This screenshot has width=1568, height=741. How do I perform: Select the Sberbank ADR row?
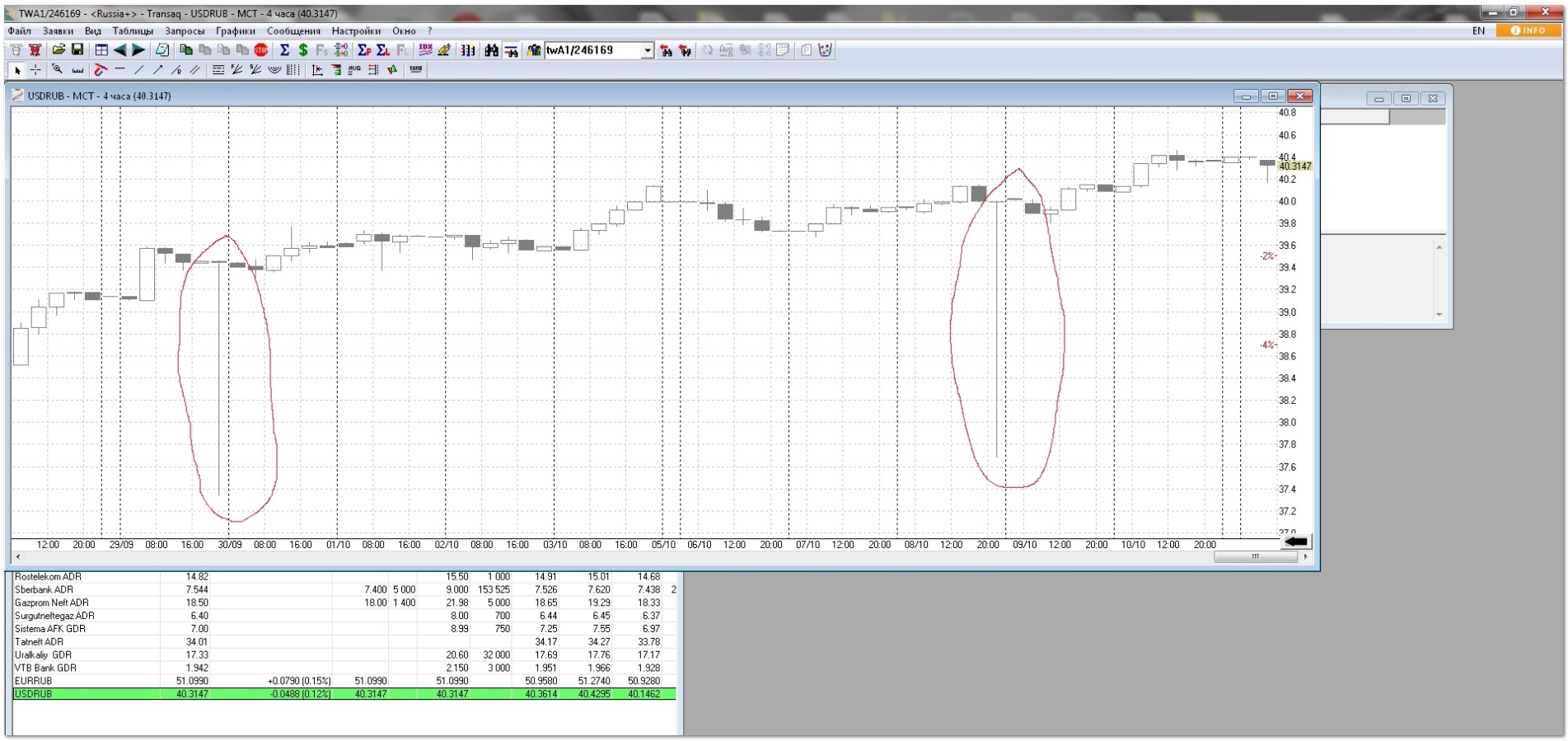344,589
